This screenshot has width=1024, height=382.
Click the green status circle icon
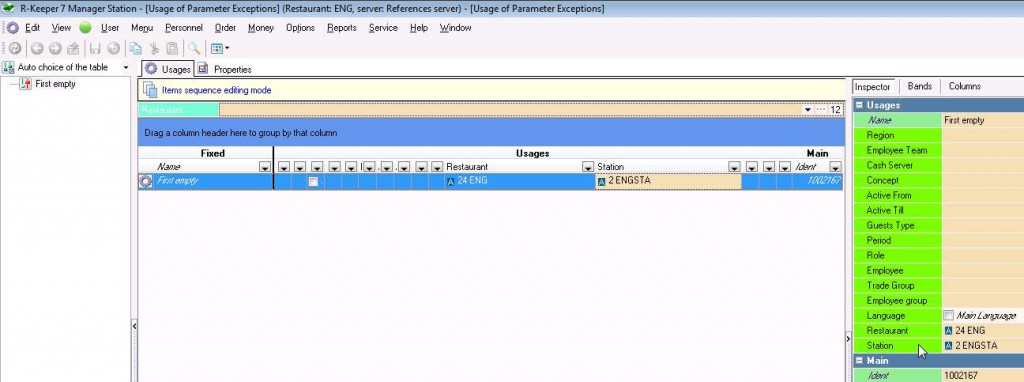(x=86, y=28)
